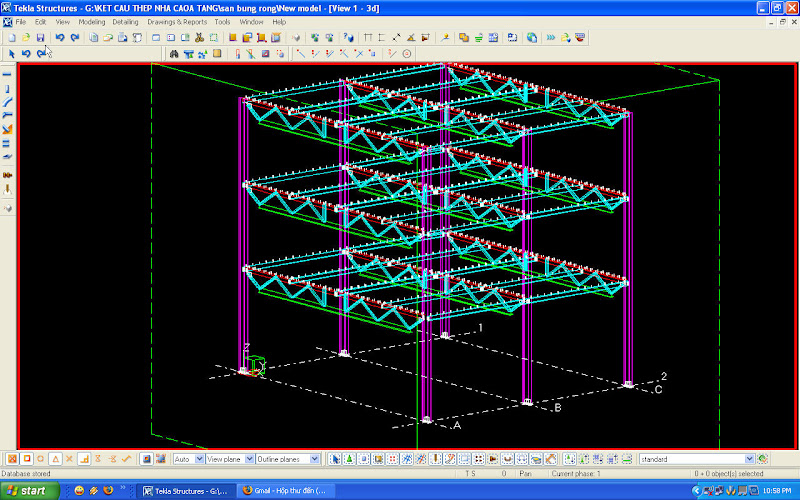Image resolution: width=800 pixels, height=500 pixels.
Task: Open the Drawings & Reports menu
Action: click(x=177, y=21)
